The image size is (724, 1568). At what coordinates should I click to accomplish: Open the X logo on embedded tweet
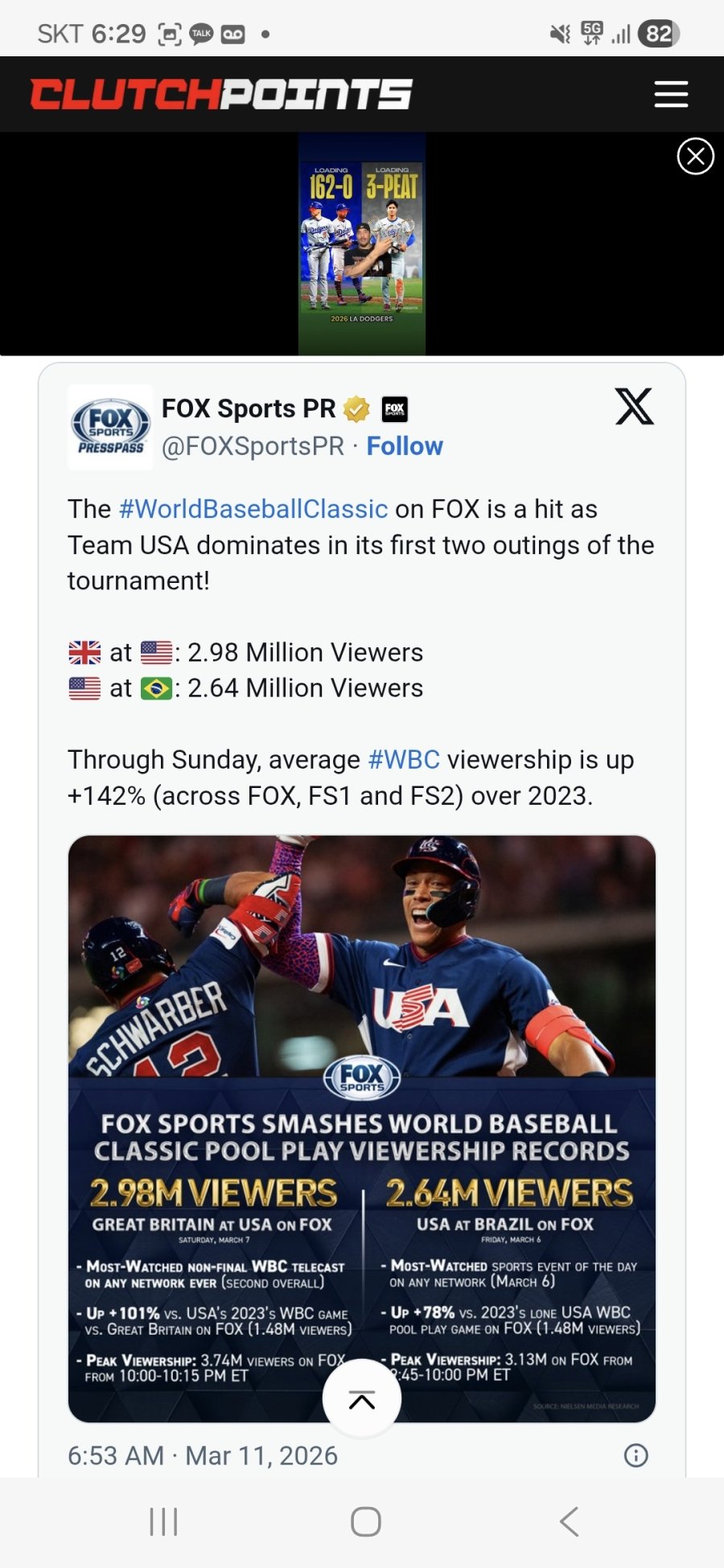pos(634,406)
